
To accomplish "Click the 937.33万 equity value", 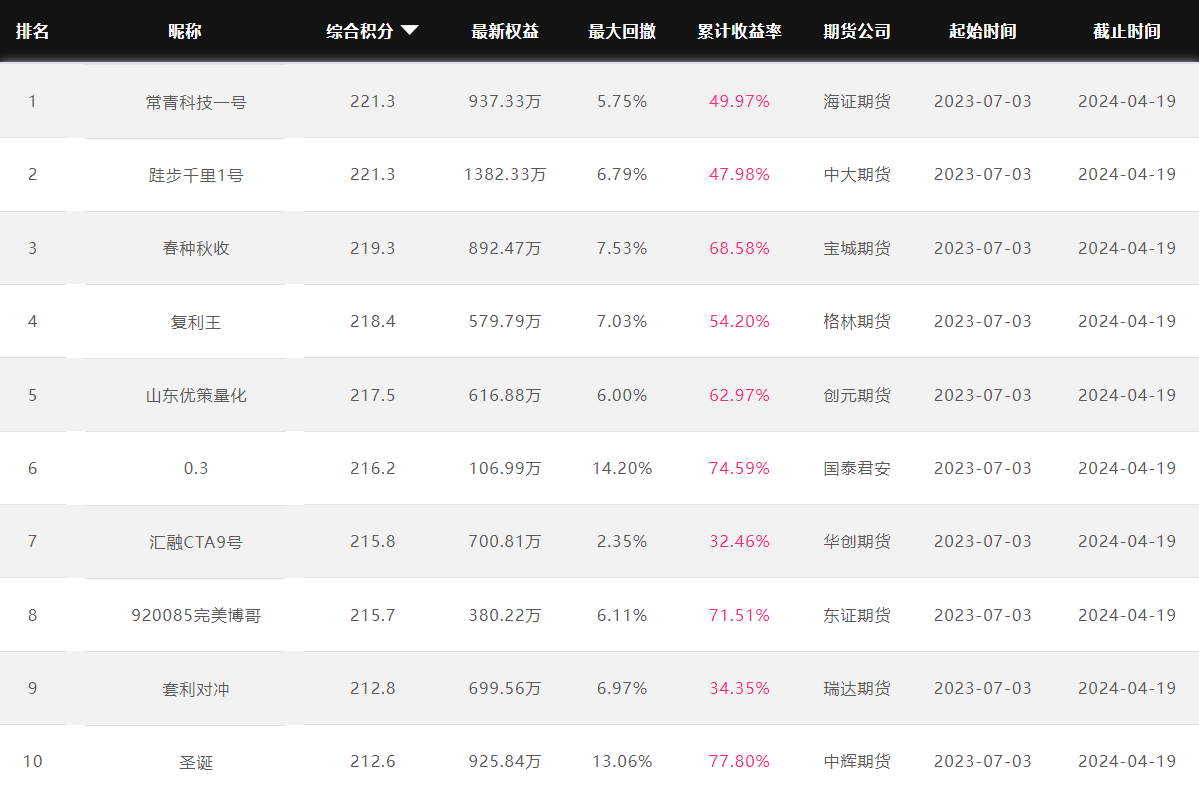I will (x=505, y=102).
